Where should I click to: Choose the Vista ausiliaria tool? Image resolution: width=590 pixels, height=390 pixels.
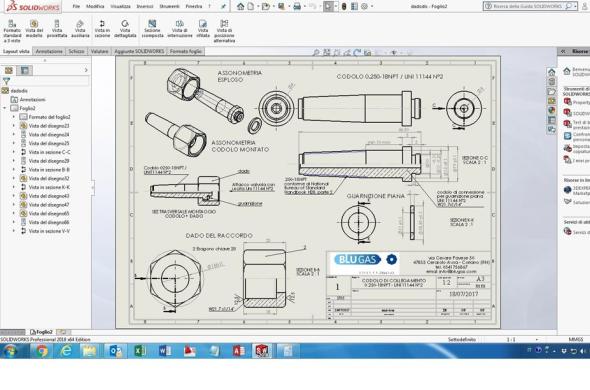[80, 29]
